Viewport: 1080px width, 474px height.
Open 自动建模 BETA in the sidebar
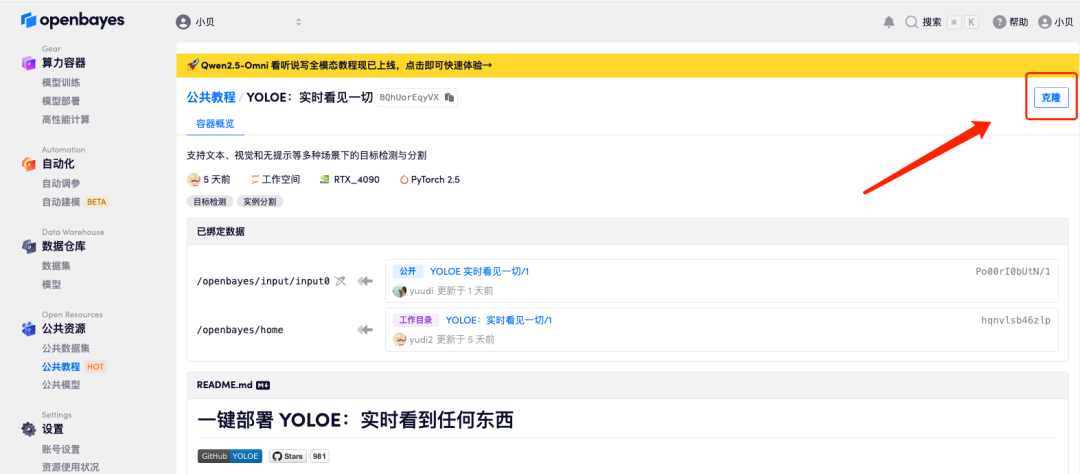pos(75,202)
